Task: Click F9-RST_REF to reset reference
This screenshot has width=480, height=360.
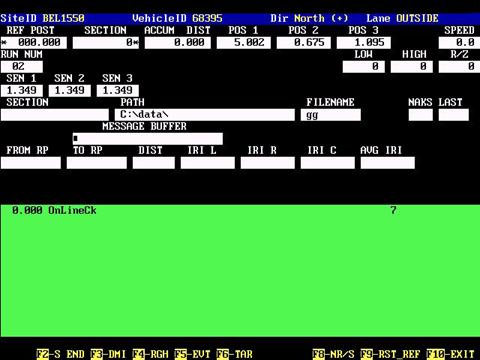Action: coord(390,354)
